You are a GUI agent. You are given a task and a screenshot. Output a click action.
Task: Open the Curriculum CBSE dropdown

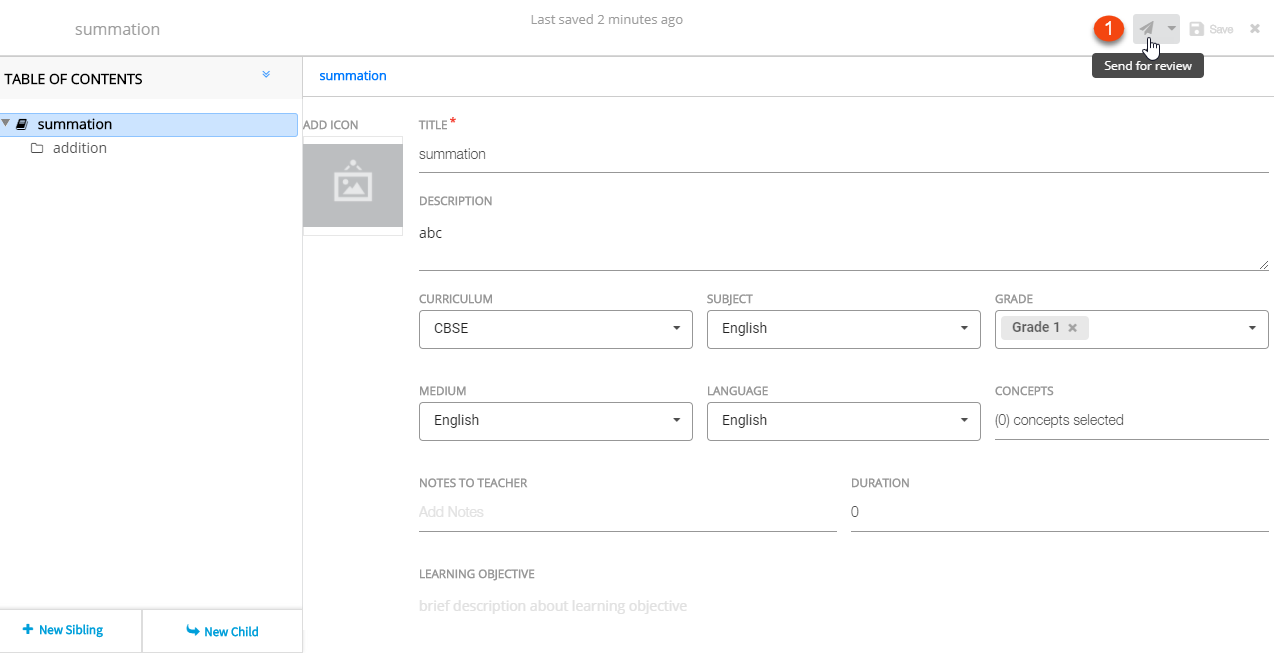tap(555, 328)
